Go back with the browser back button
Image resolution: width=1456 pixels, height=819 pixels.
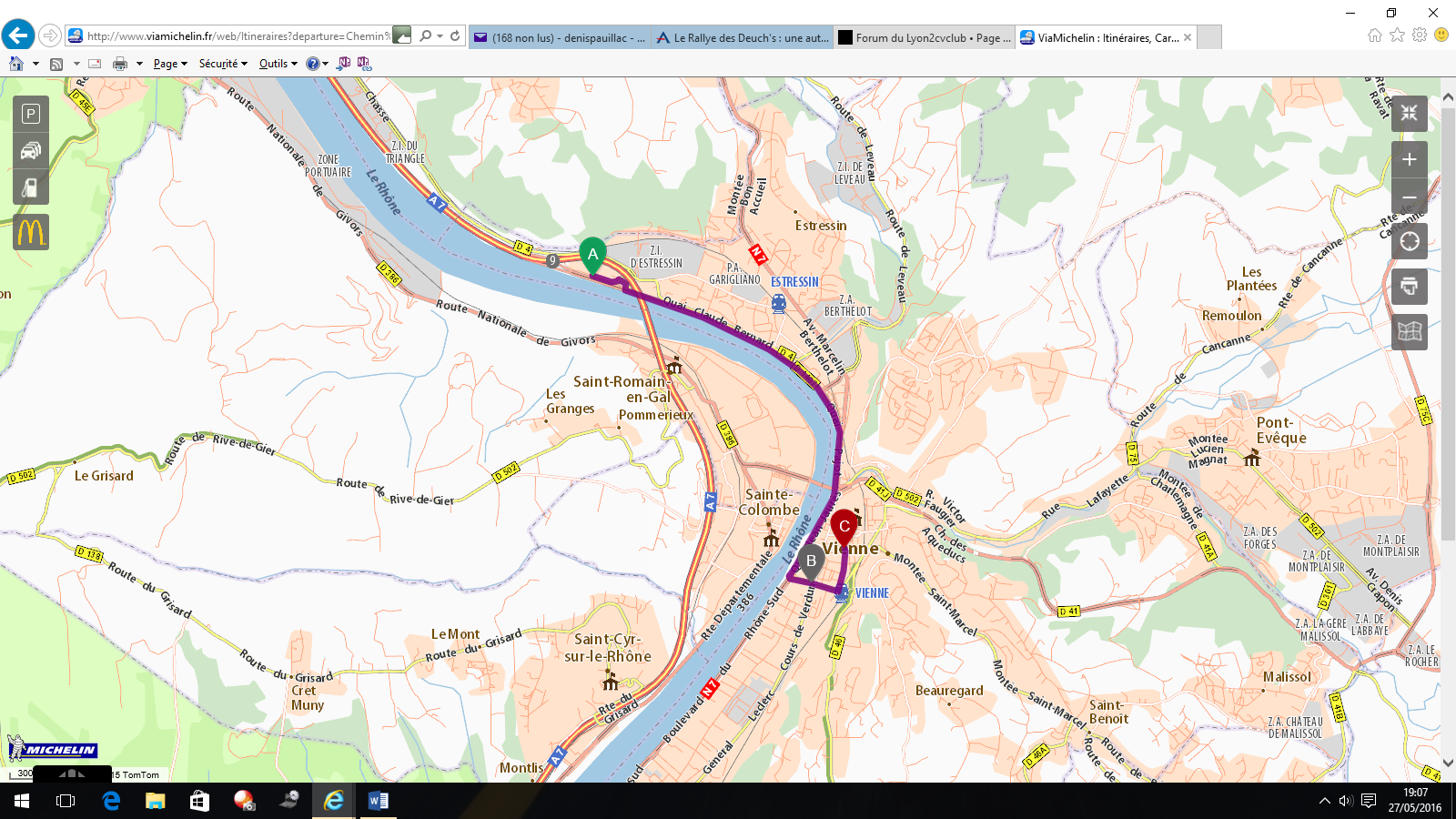click(18, 35)
